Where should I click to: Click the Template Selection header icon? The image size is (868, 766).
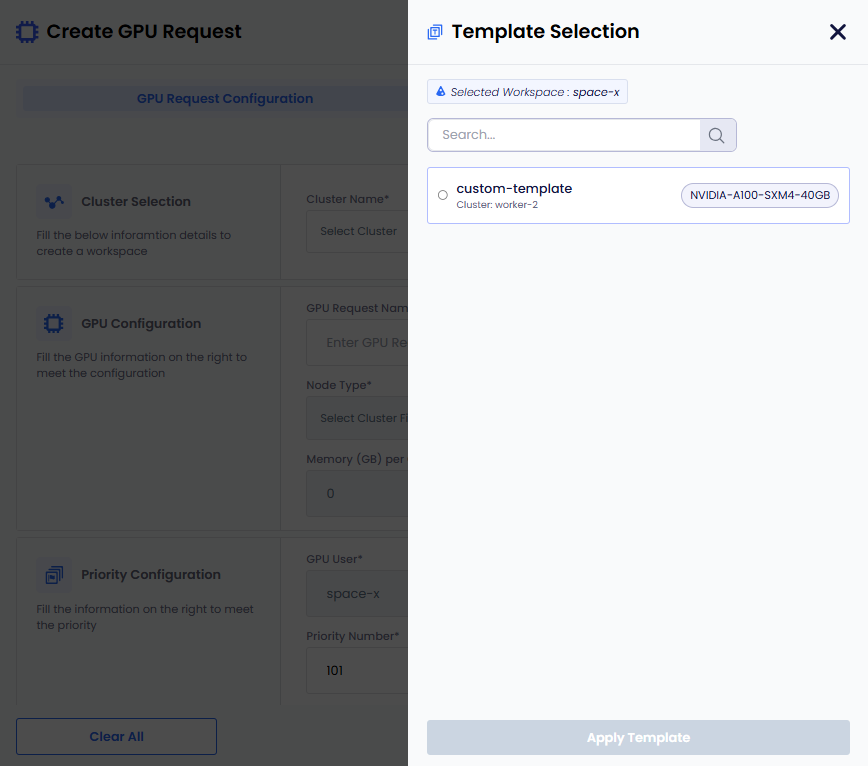point(435,32)
